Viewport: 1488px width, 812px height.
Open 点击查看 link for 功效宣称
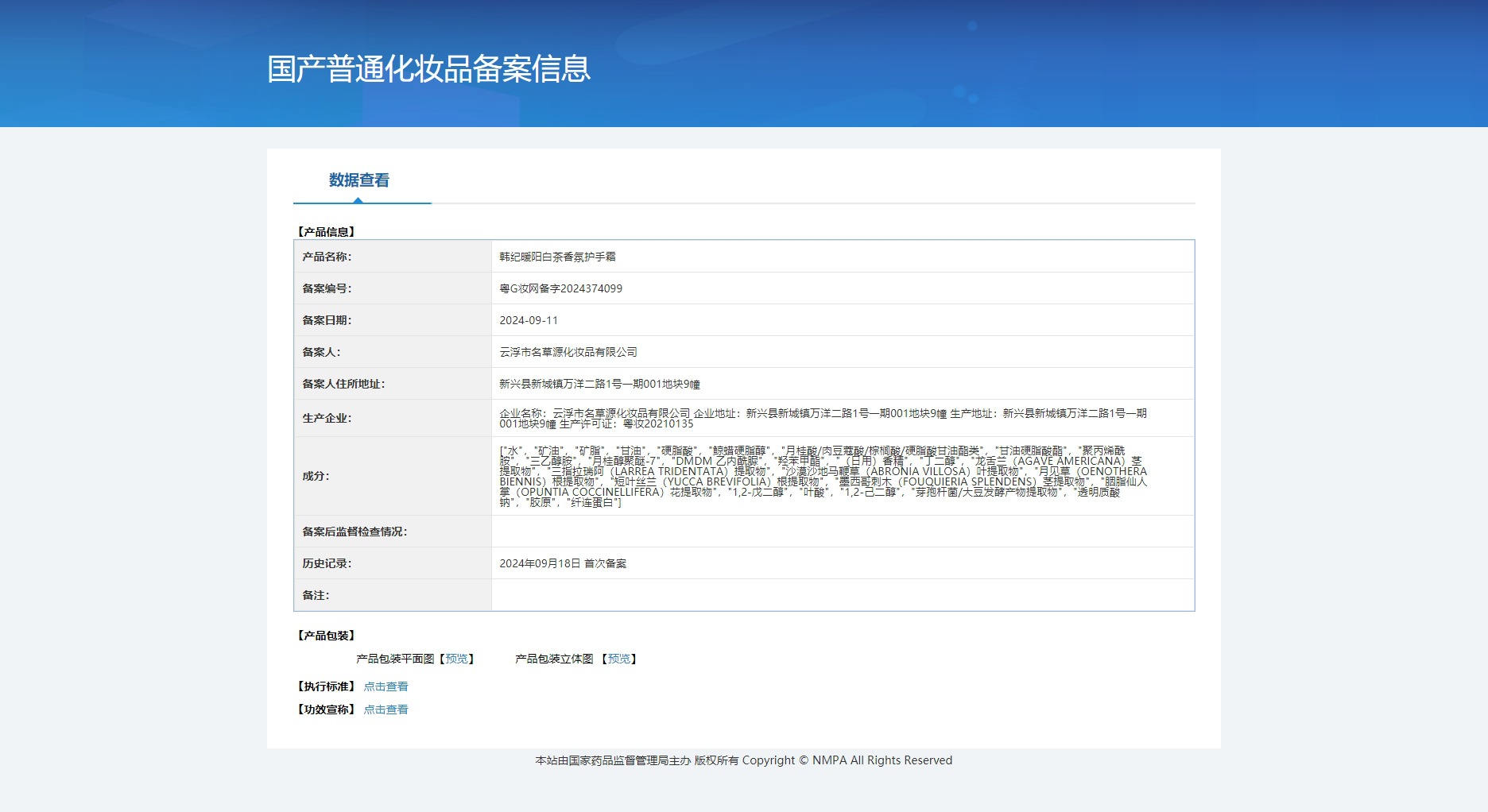(x=386, y=710)
